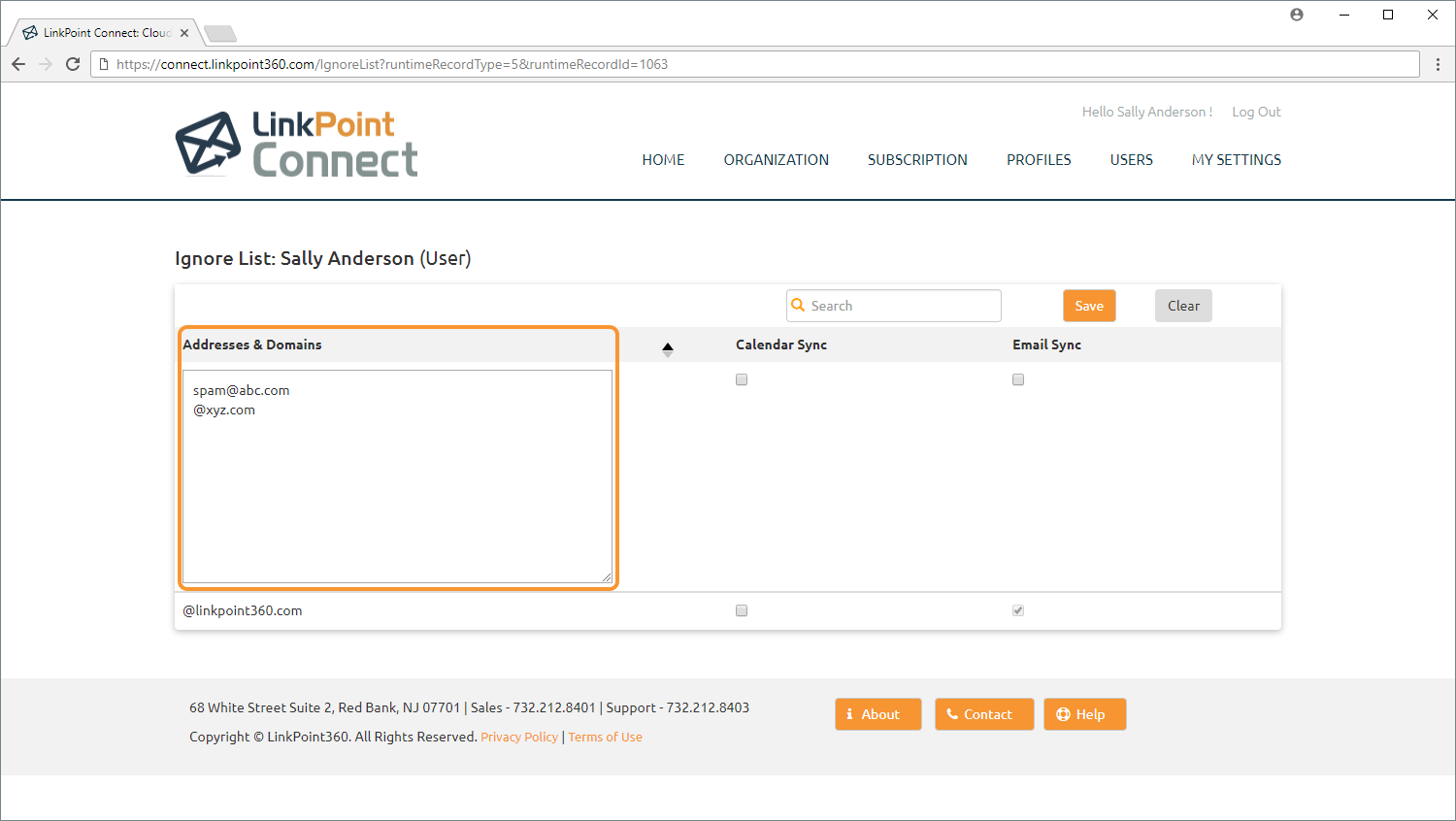
Task: Minimize the browser window
Action: 1344,15
